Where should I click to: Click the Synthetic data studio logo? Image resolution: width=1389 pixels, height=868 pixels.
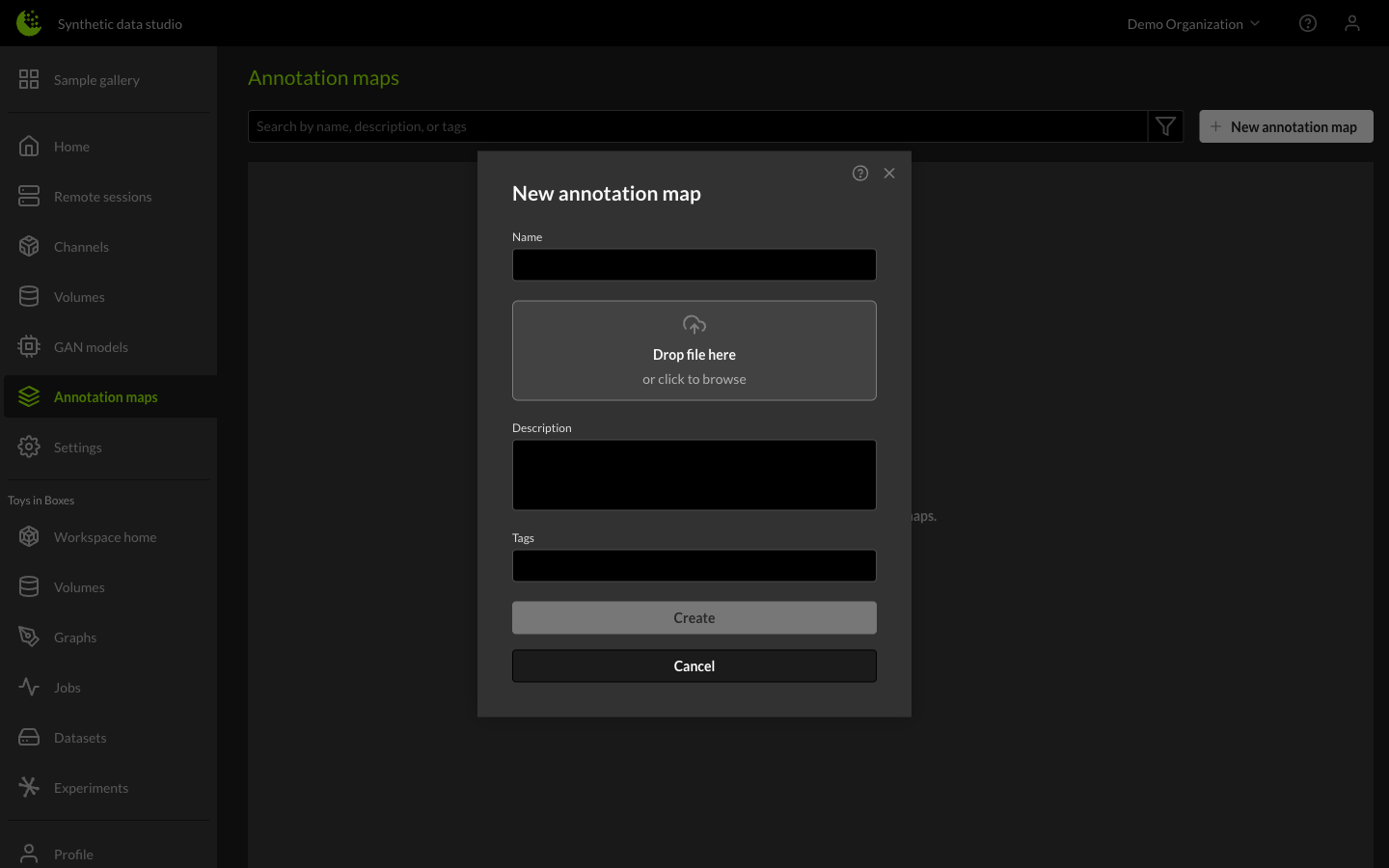point(28,22)
